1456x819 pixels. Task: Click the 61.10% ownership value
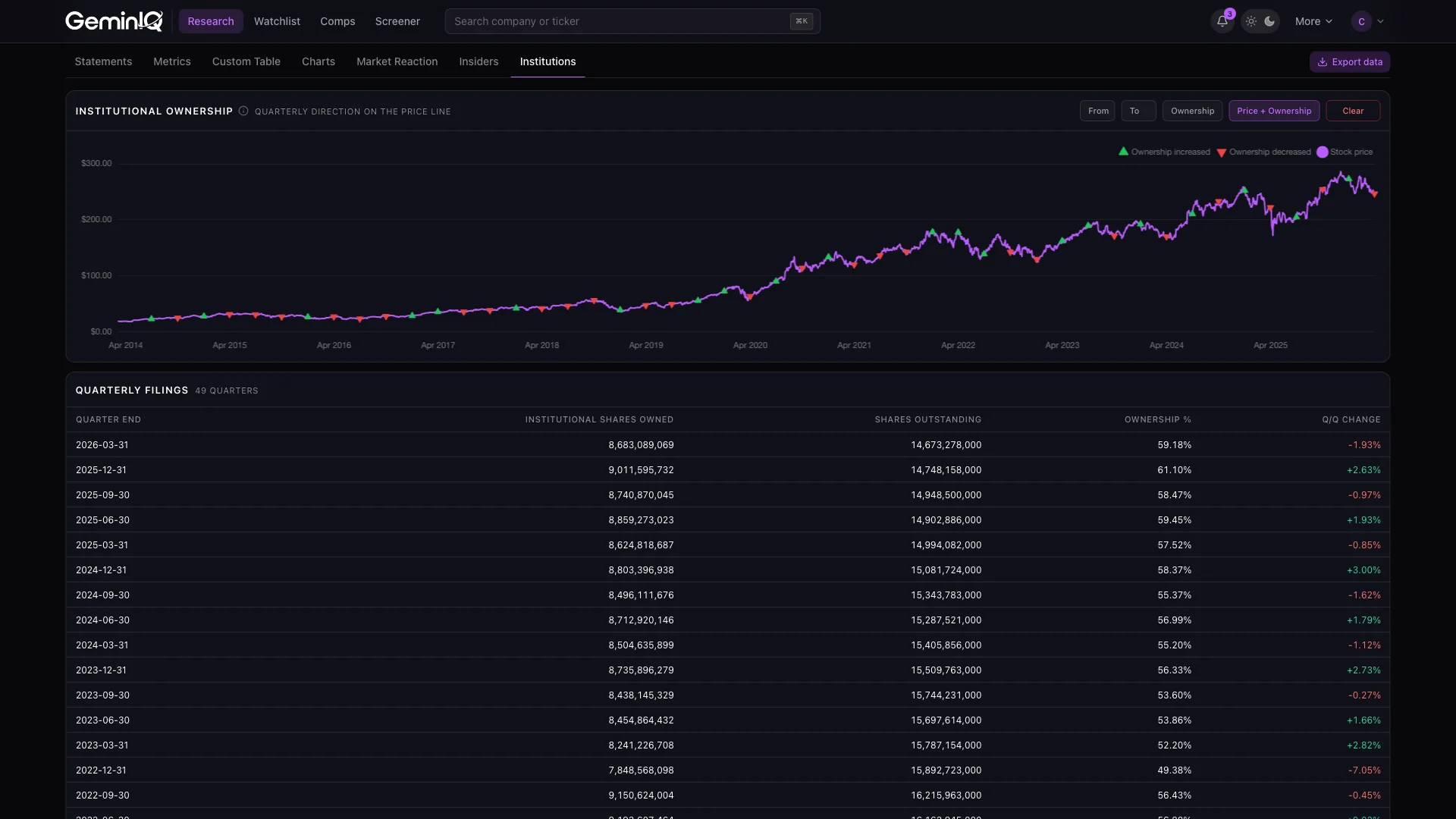click(1174, 470)
